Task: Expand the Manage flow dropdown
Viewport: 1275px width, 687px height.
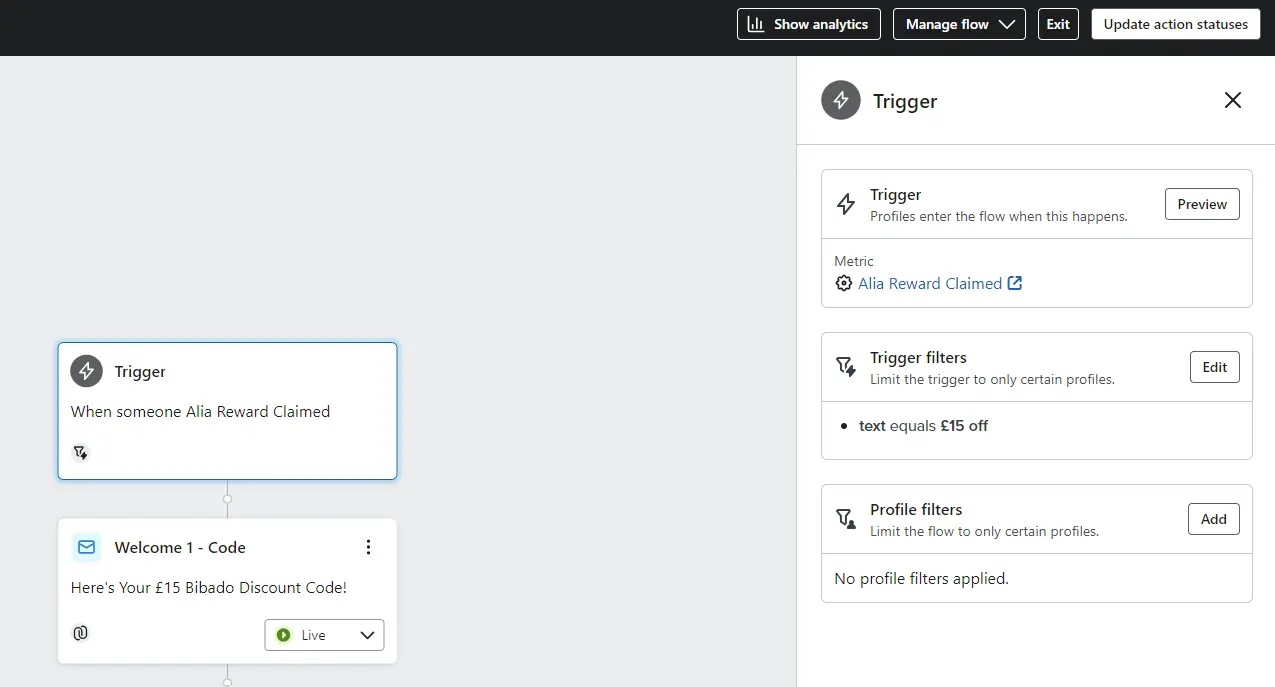Action: coord(959,24)
